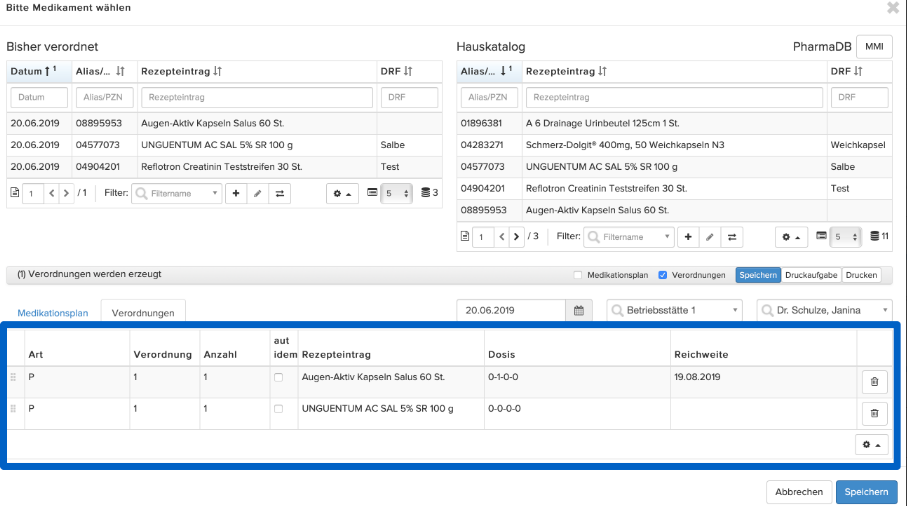Open gear settings menu in Hauskatalog
This screenshot has height=506, width=907.
pyautogui.click(x=791, y=237)
